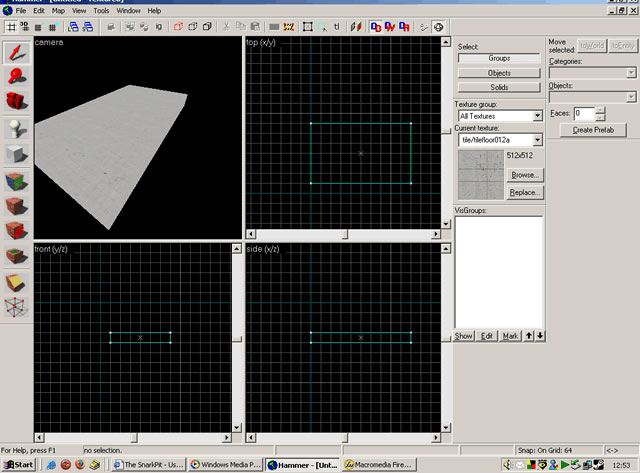Open the Tools menu
The image size is (640, 473).
101,10
